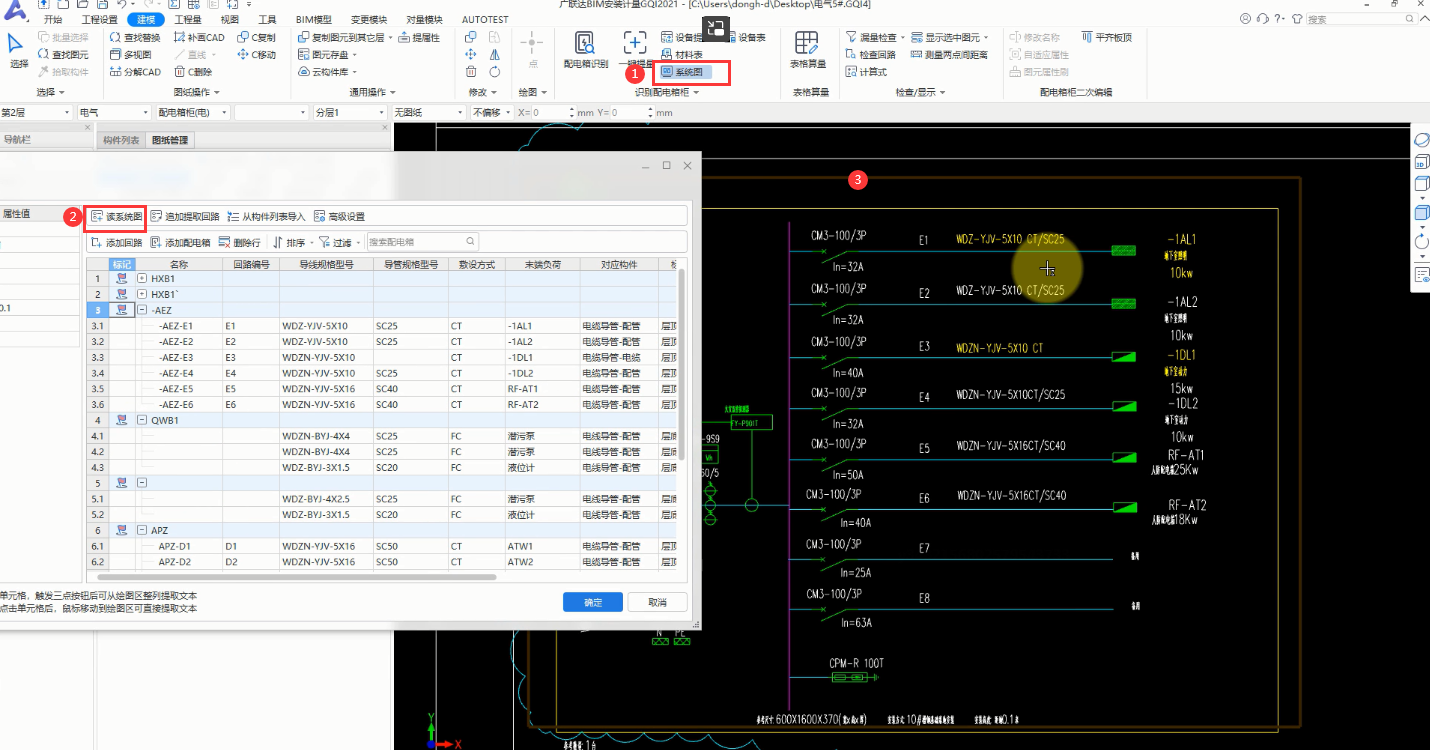
Task: Click 添加配电箱 in the dialog toolbar
Action: click(180, 242)
